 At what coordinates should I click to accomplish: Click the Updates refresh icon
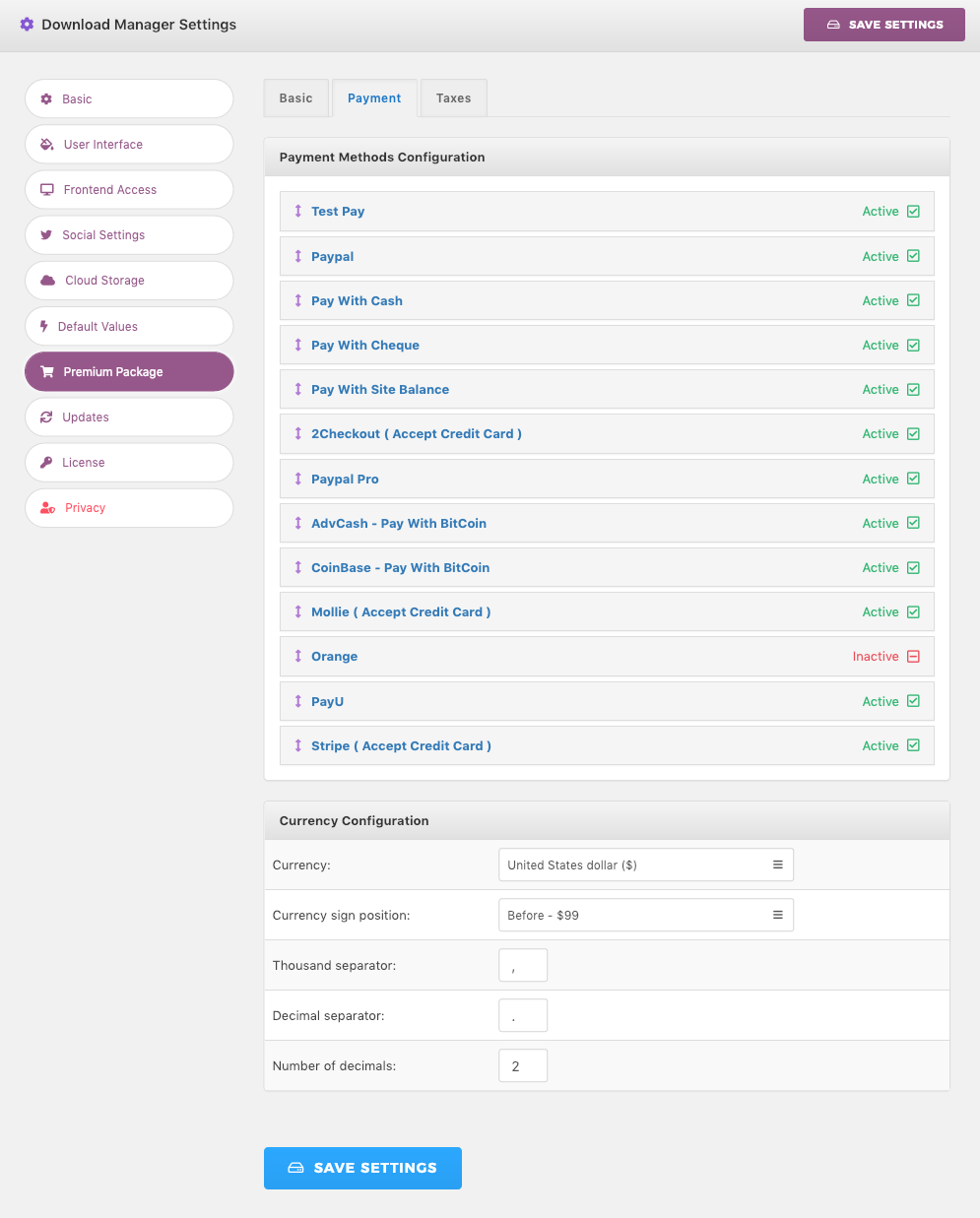(x=46, y=417)
